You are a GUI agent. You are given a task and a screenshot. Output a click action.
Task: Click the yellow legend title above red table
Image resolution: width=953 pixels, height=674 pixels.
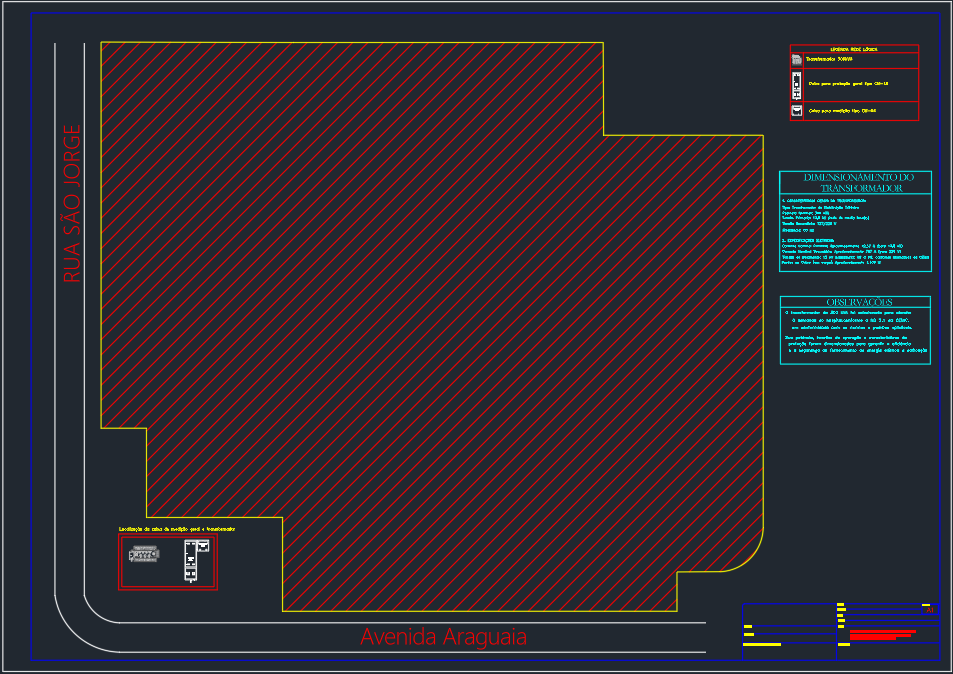[853, 48]
